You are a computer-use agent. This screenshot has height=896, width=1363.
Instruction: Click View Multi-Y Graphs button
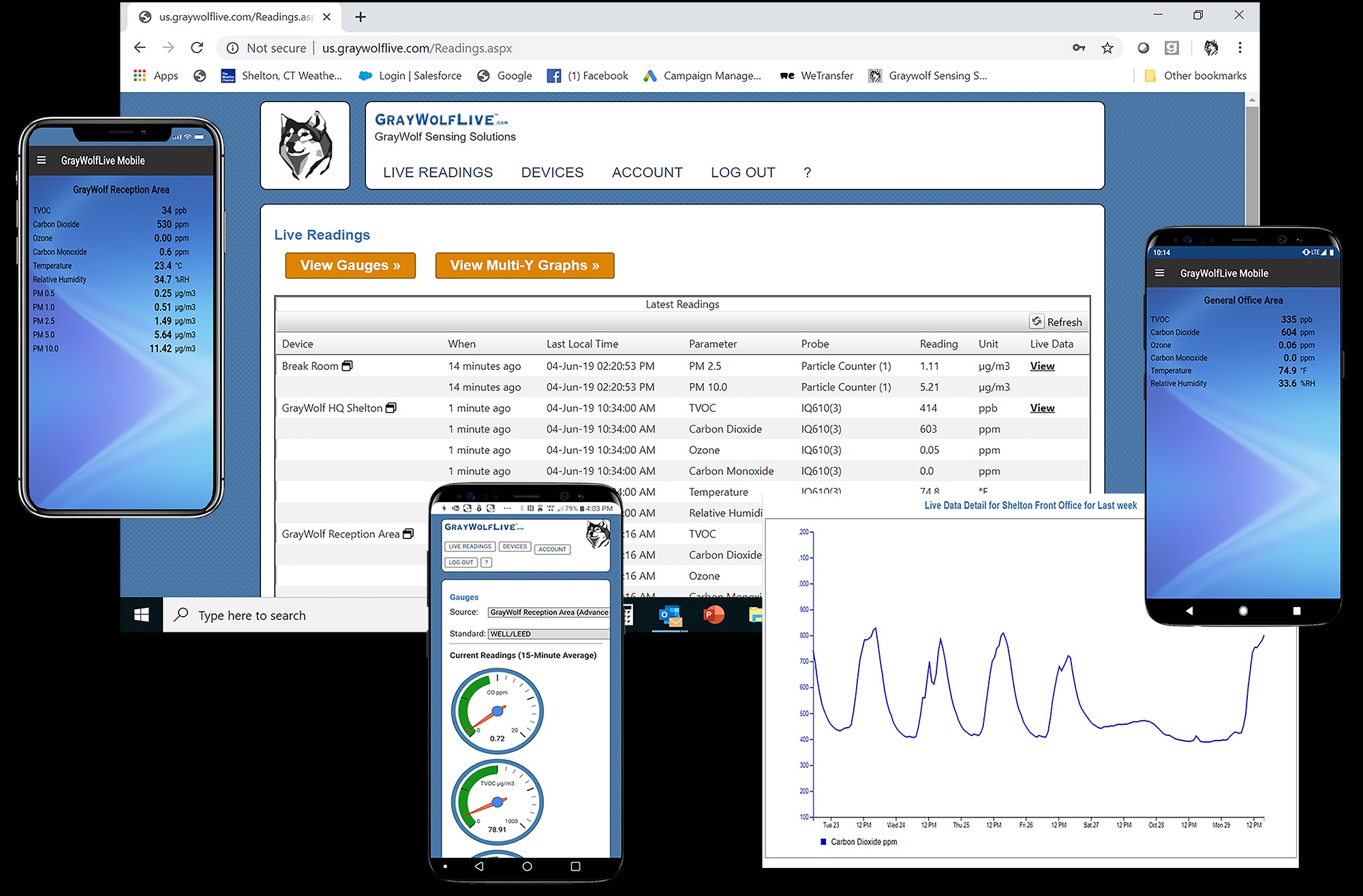[525, 265]
